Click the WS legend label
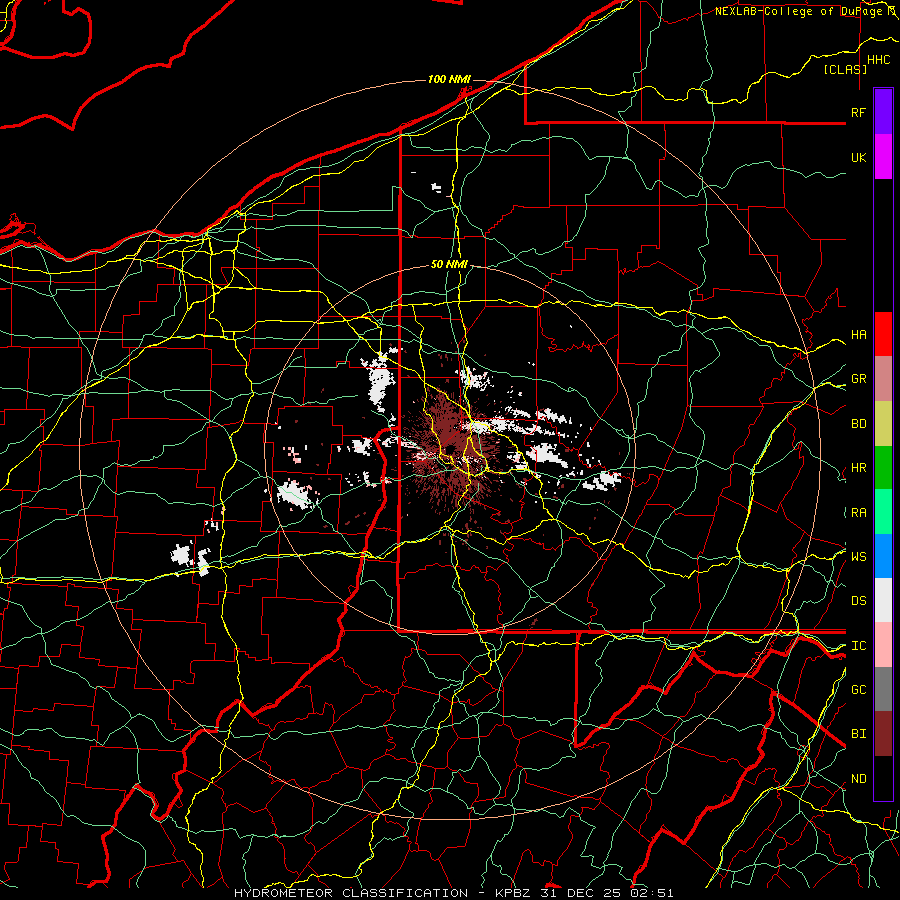This screenshot has height=900, width=900. [858, 556]
